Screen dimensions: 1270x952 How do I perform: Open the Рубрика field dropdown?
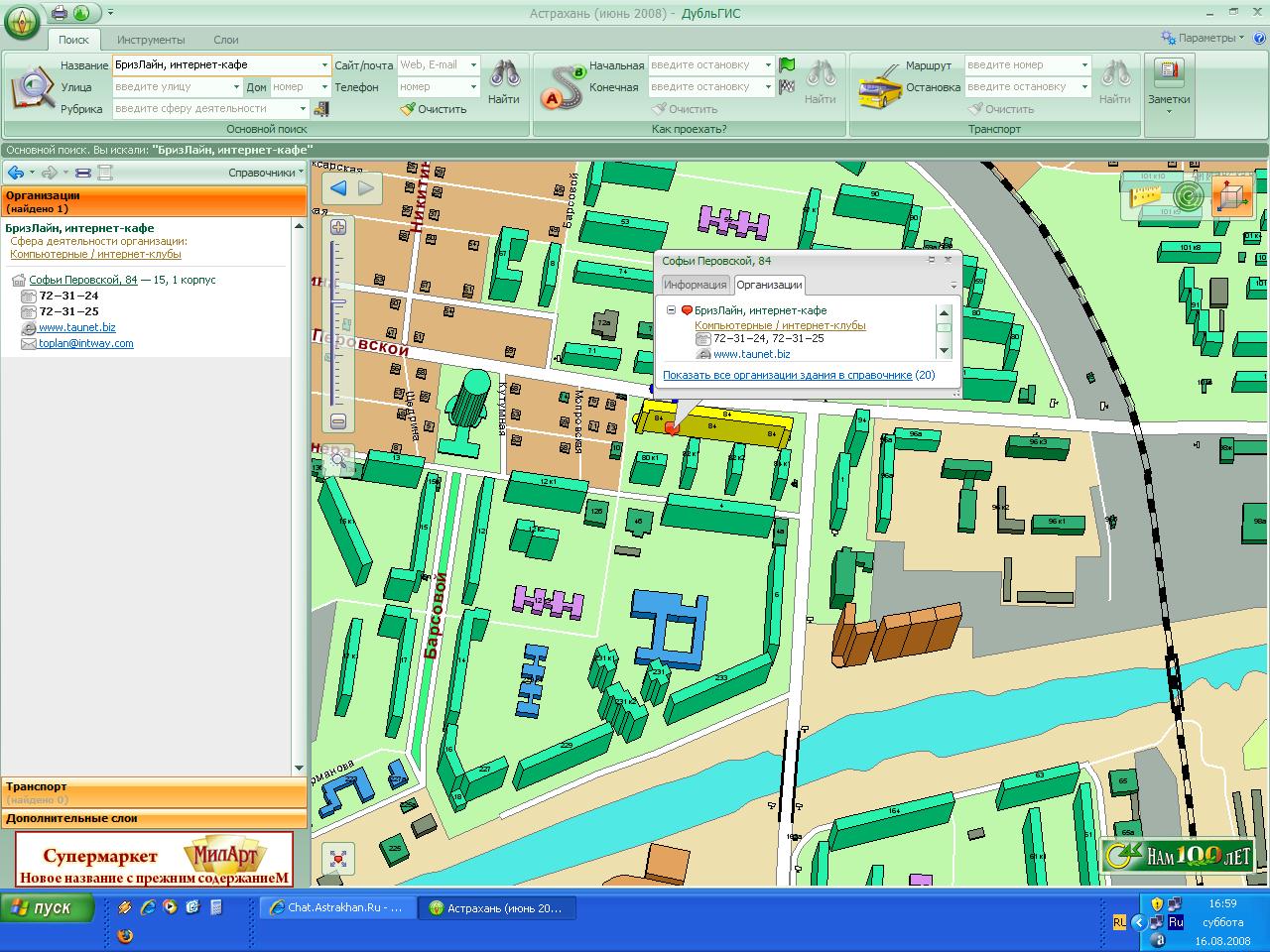coord(303,109)
